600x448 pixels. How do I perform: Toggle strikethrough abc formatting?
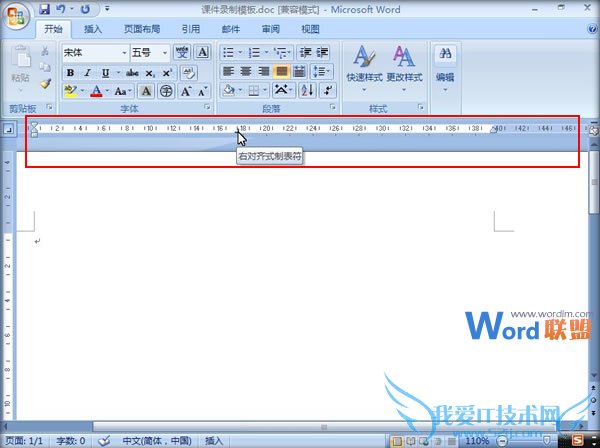point(132,72)
